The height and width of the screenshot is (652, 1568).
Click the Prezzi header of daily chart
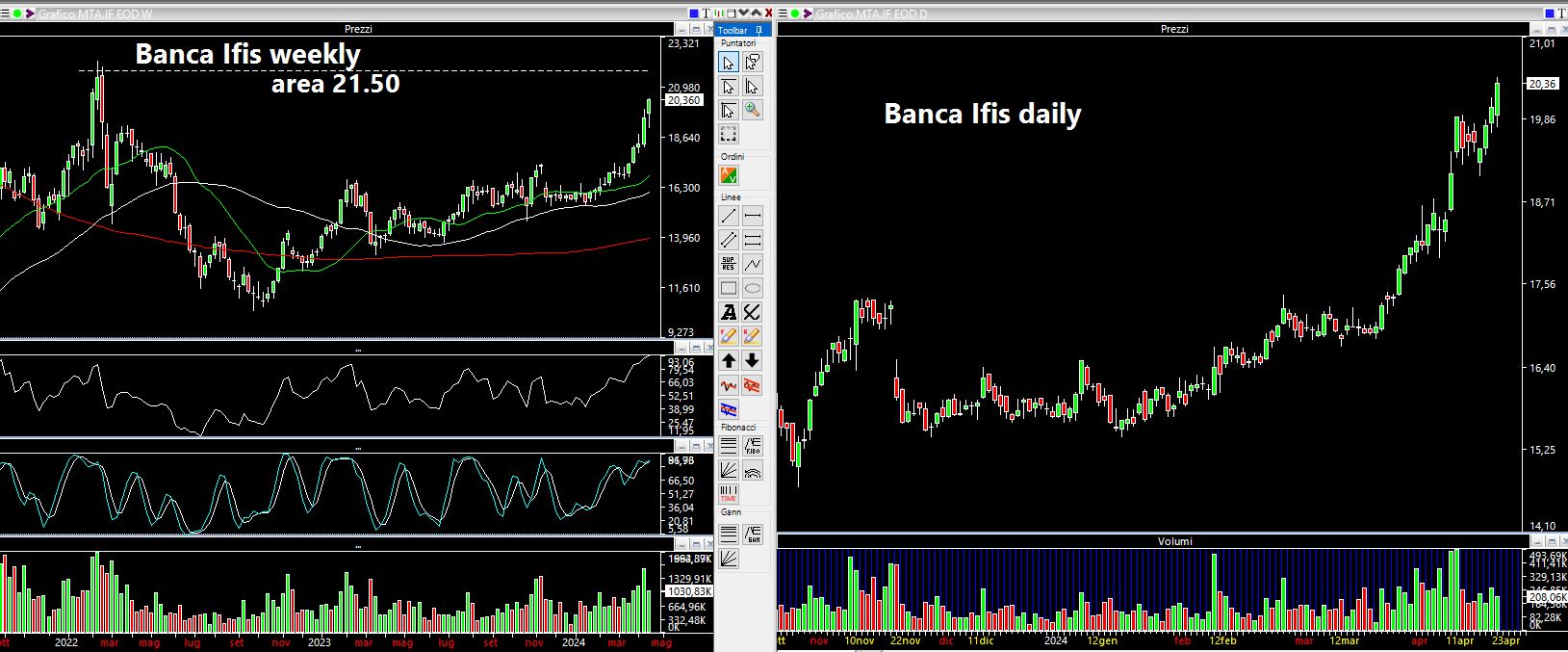tap(1174, 29)
